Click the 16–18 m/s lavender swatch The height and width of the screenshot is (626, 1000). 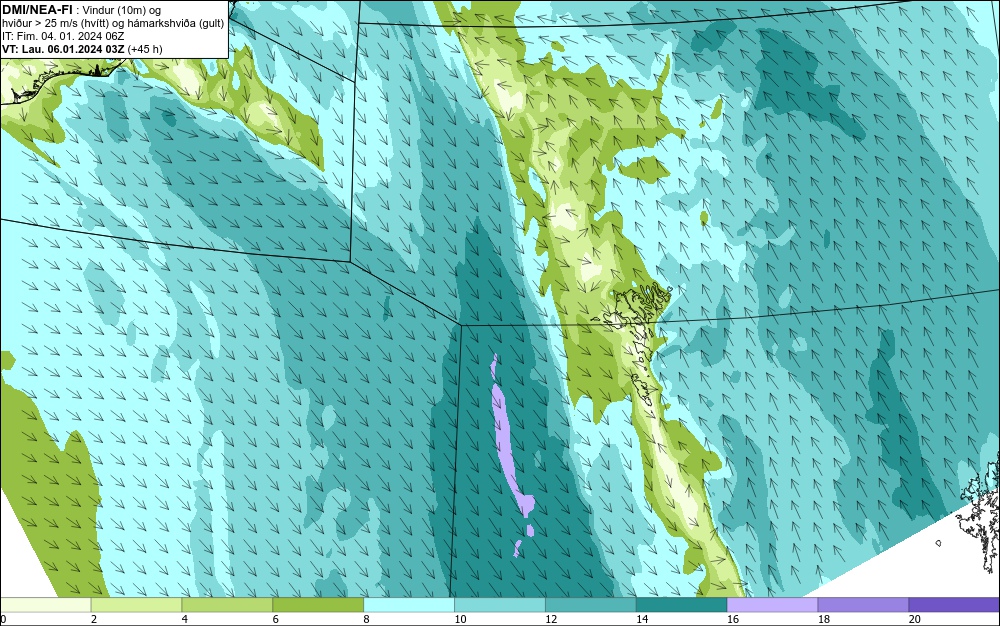(772, 605)
